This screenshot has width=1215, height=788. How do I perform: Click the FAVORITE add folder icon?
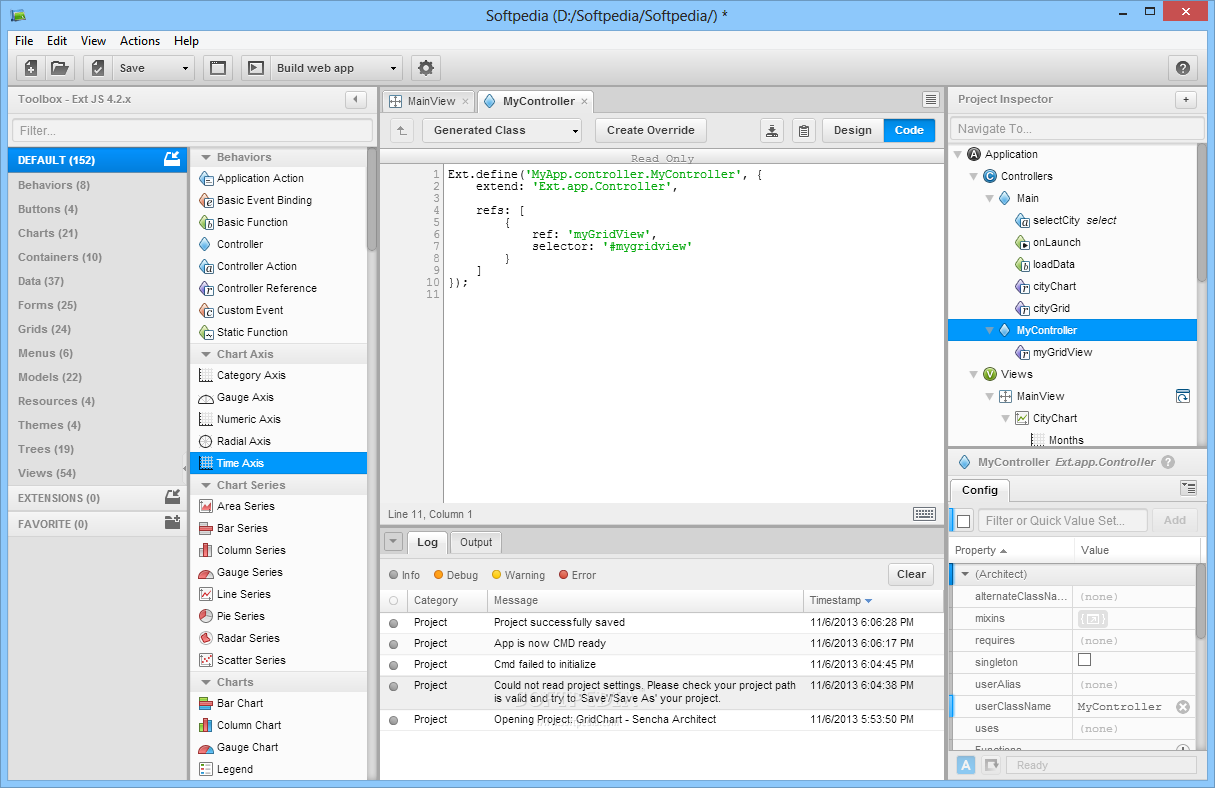(x=172, y=523)
